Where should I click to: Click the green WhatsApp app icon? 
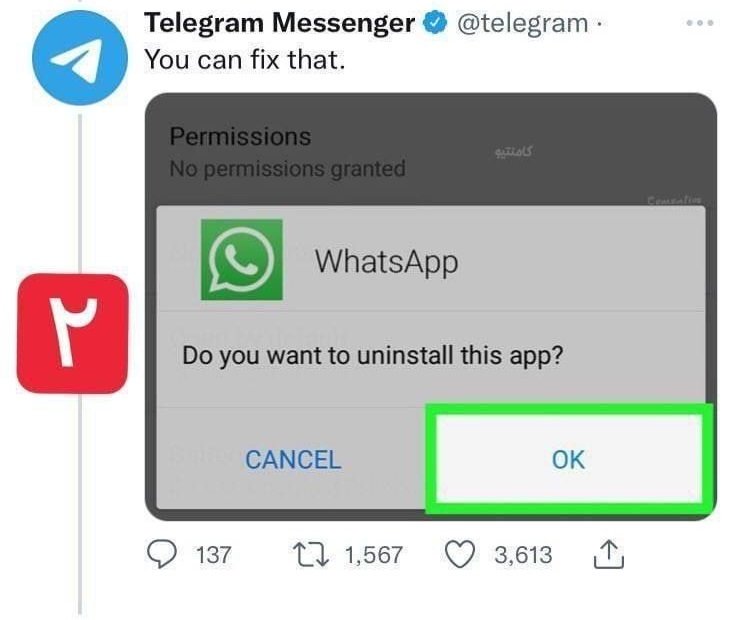242,260
